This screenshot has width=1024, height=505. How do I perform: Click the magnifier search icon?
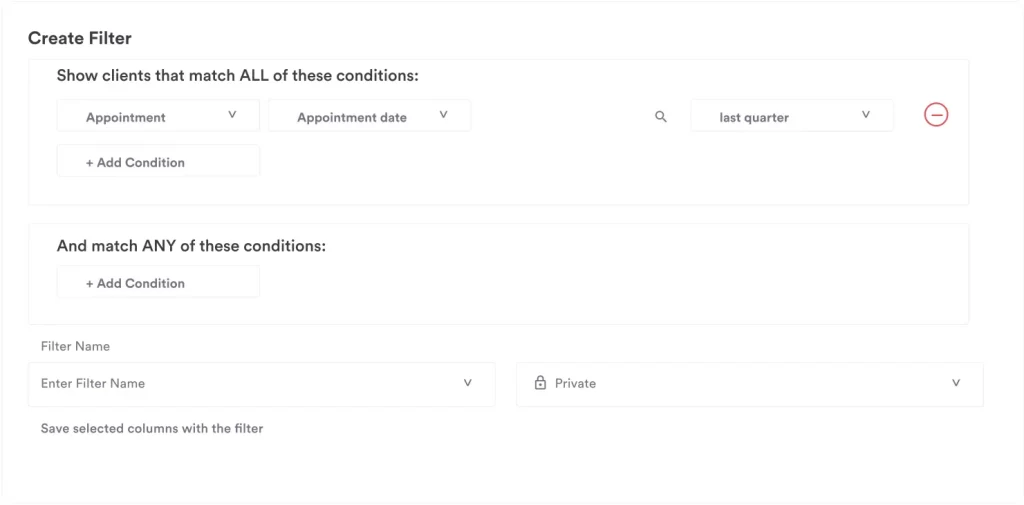660,117
